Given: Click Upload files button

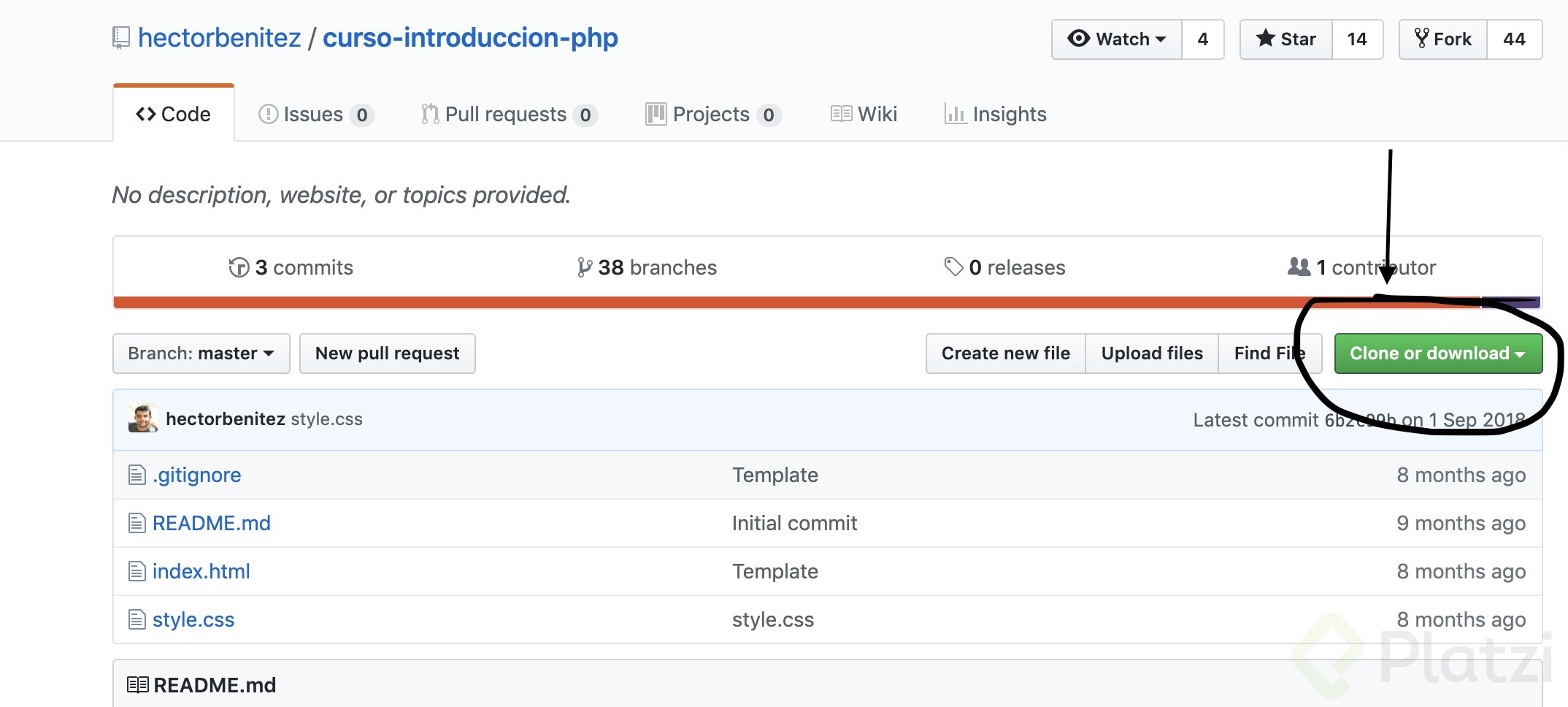Looking at the screenshot, I should tap(1152, 353).
